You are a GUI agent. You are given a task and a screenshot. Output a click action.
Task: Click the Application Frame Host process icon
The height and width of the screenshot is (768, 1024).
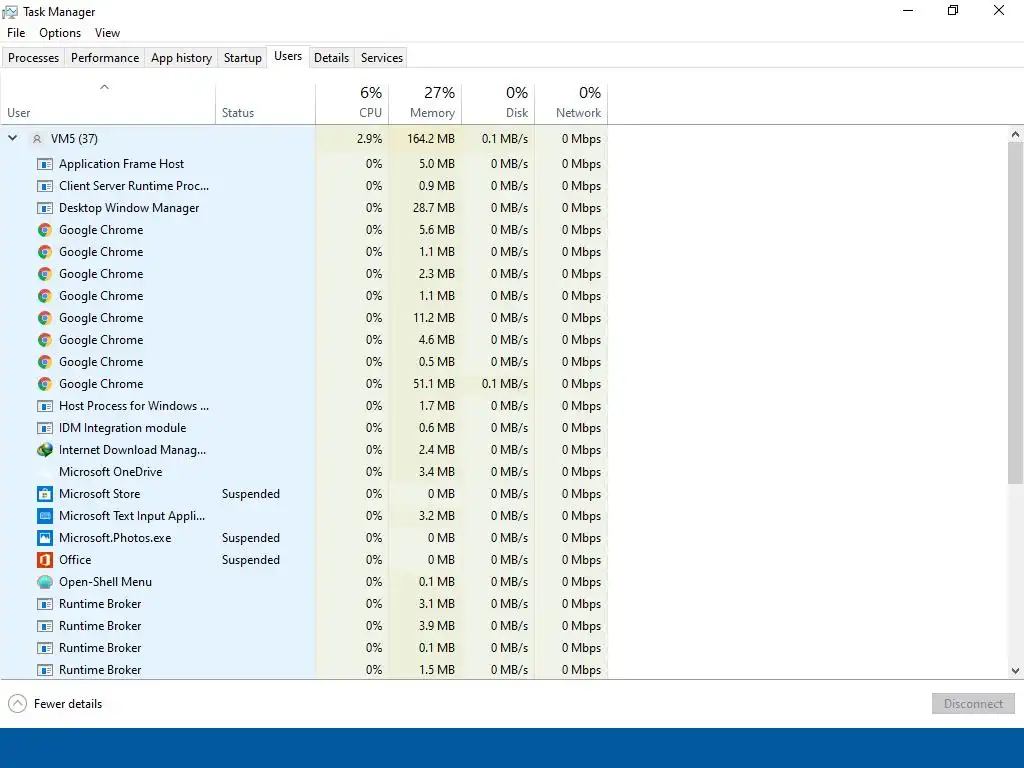tap(44, 164)
